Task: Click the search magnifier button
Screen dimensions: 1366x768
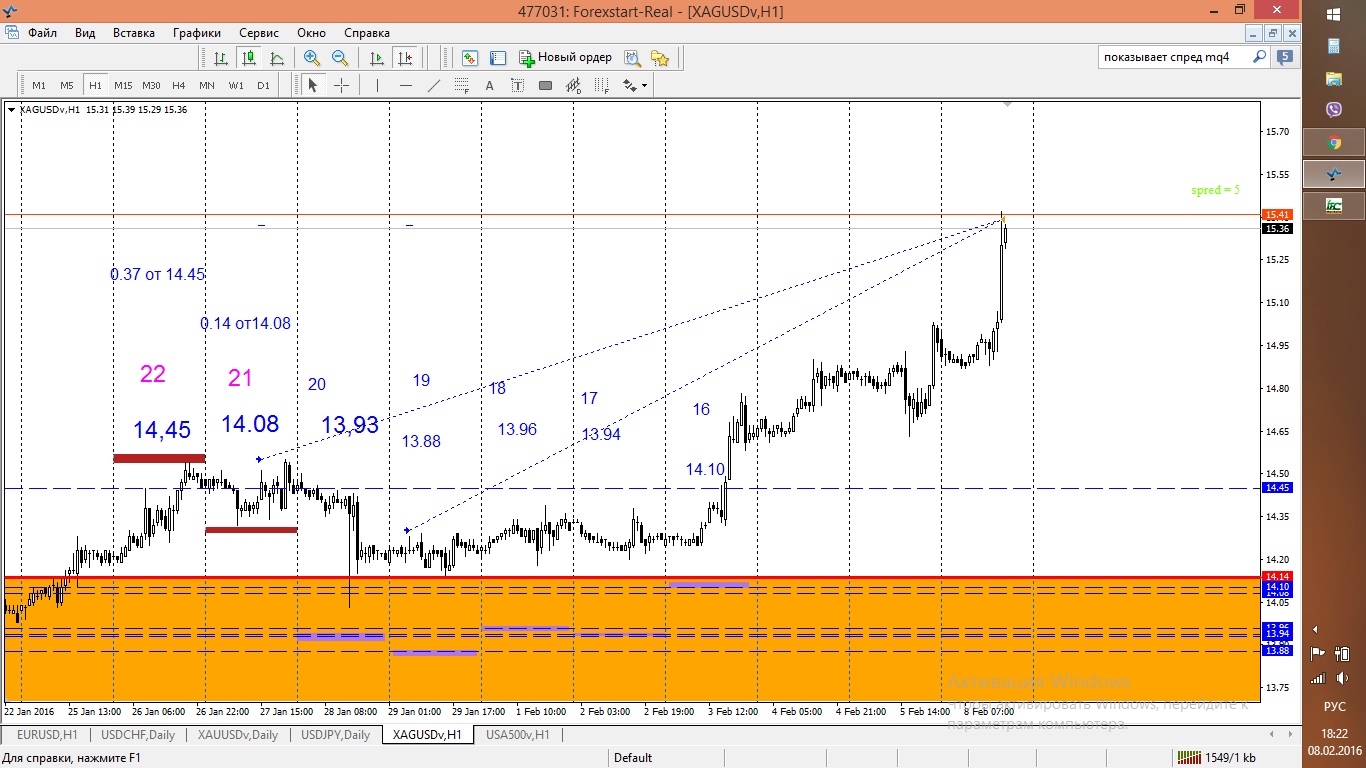Action: pos(1260,57)
